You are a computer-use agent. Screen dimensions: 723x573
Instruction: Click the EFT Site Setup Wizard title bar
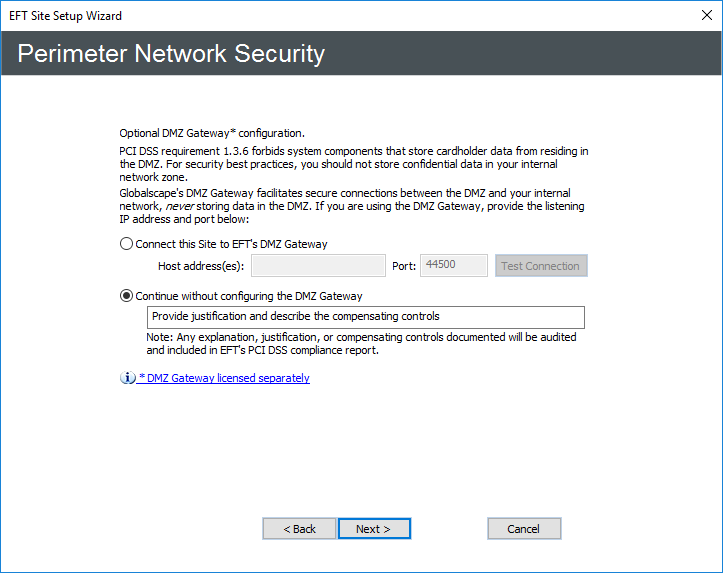[300, 16]
